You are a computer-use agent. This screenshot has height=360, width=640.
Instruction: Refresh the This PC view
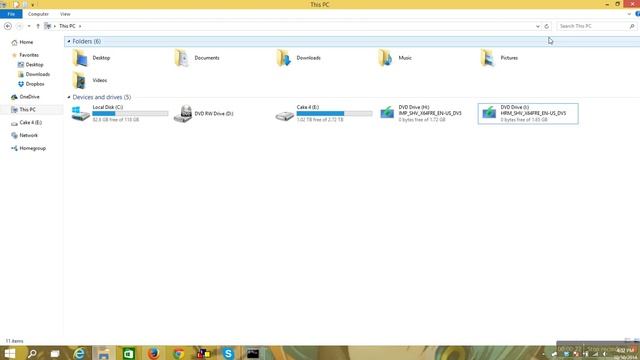pos(547,26)
